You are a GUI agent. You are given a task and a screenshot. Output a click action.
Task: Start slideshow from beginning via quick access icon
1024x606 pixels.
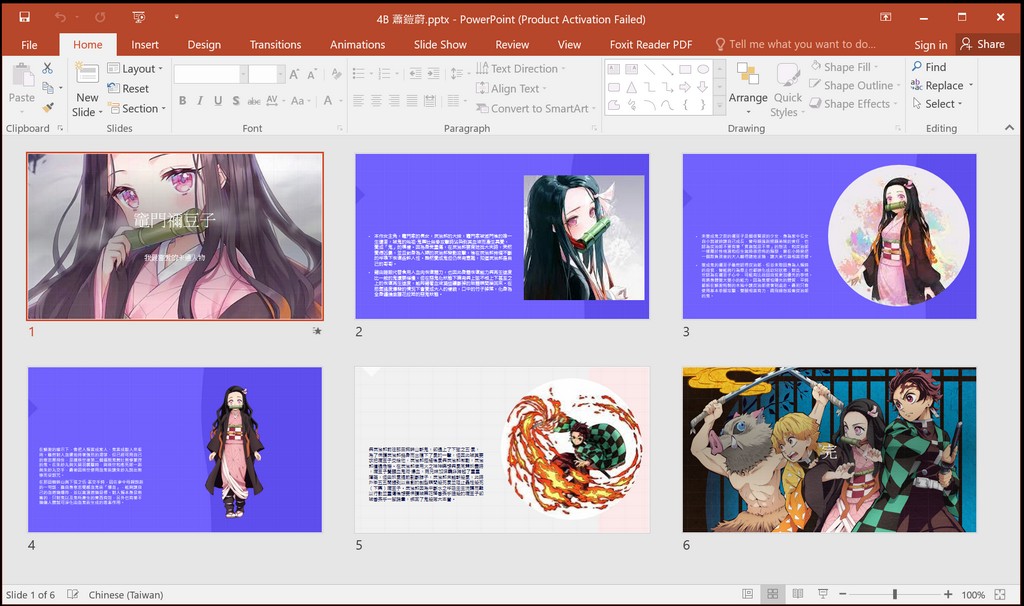[x=138, y=17]
